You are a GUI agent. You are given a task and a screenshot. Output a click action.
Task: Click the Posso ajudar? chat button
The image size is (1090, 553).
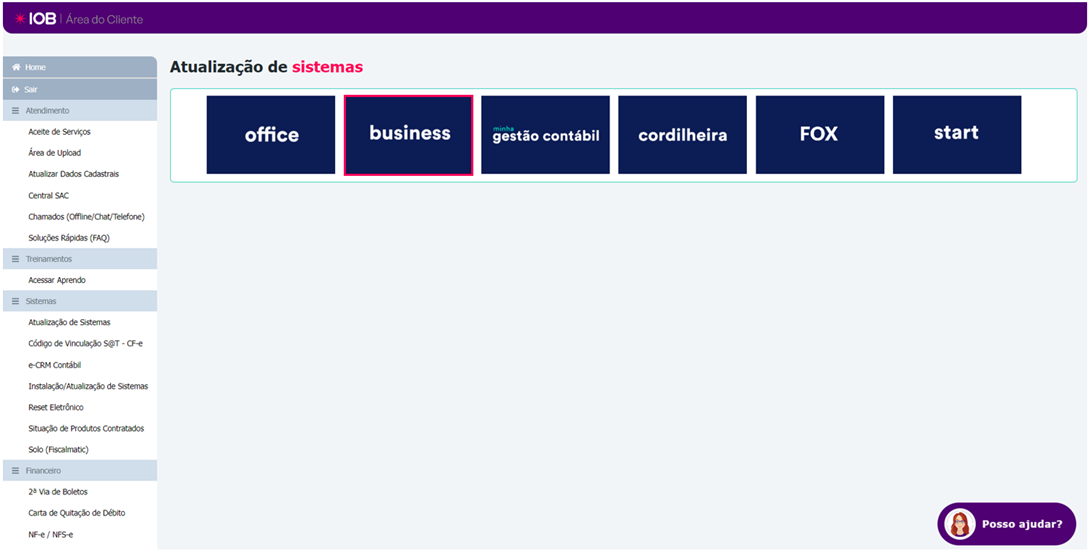coord(1020,524)
